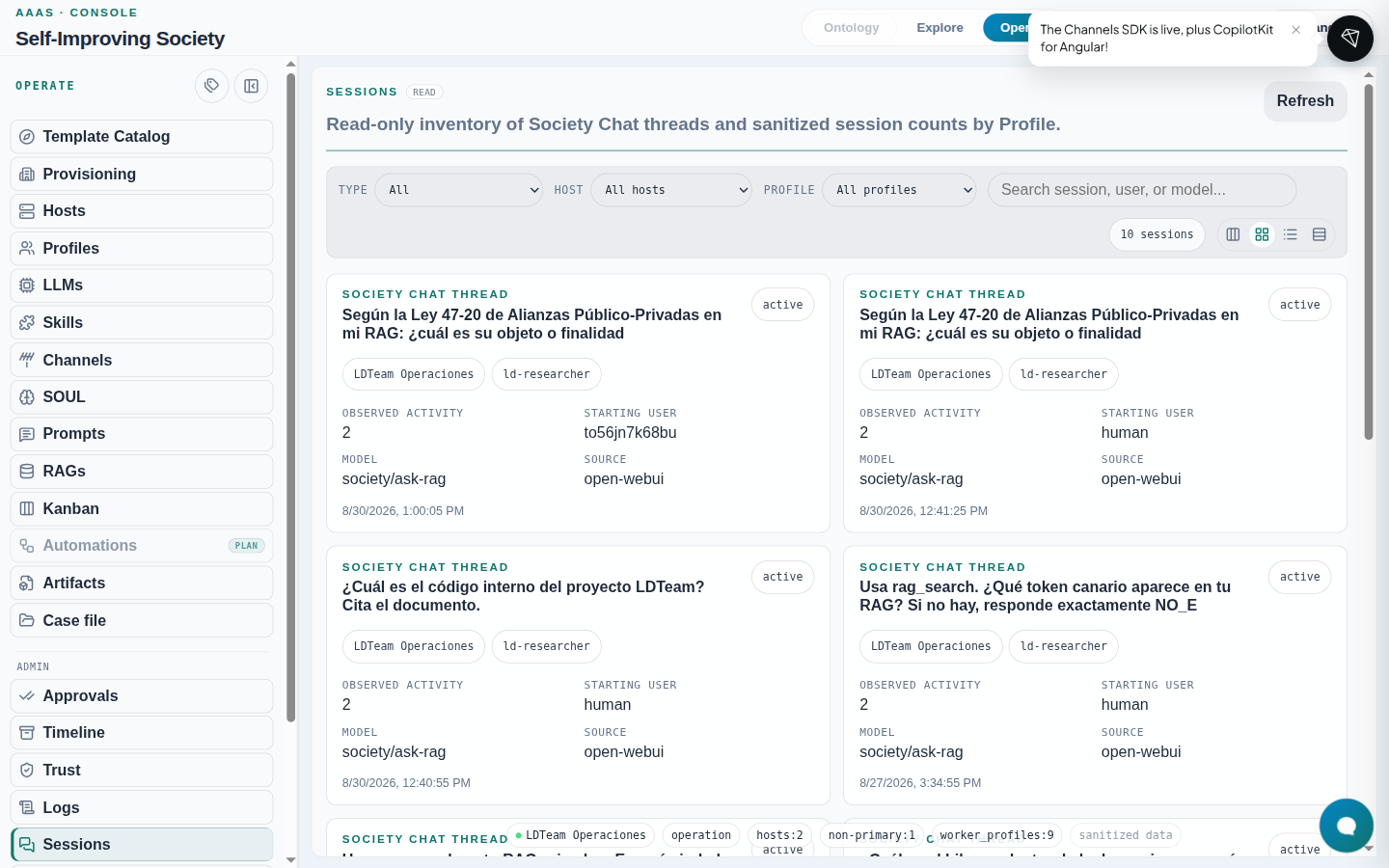Click the READ badge next to Sessions
Image resolution: width=1389 pixels, height=868 pixels.
coord(424,93)
